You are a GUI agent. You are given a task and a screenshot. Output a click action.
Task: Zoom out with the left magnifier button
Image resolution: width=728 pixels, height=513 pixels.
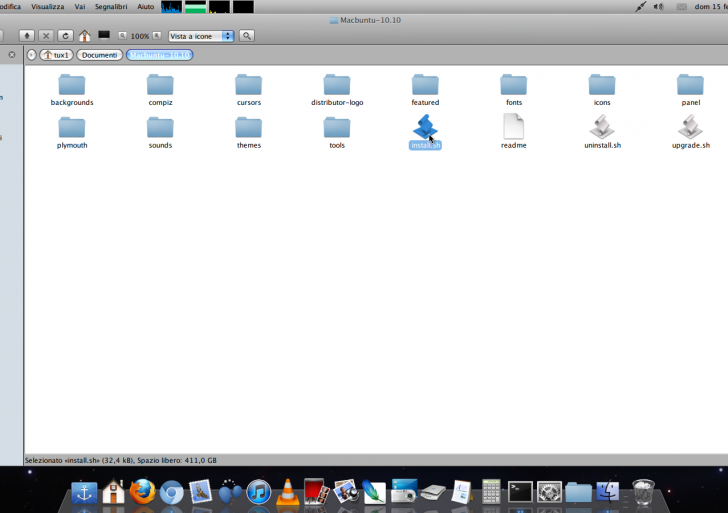122,35
